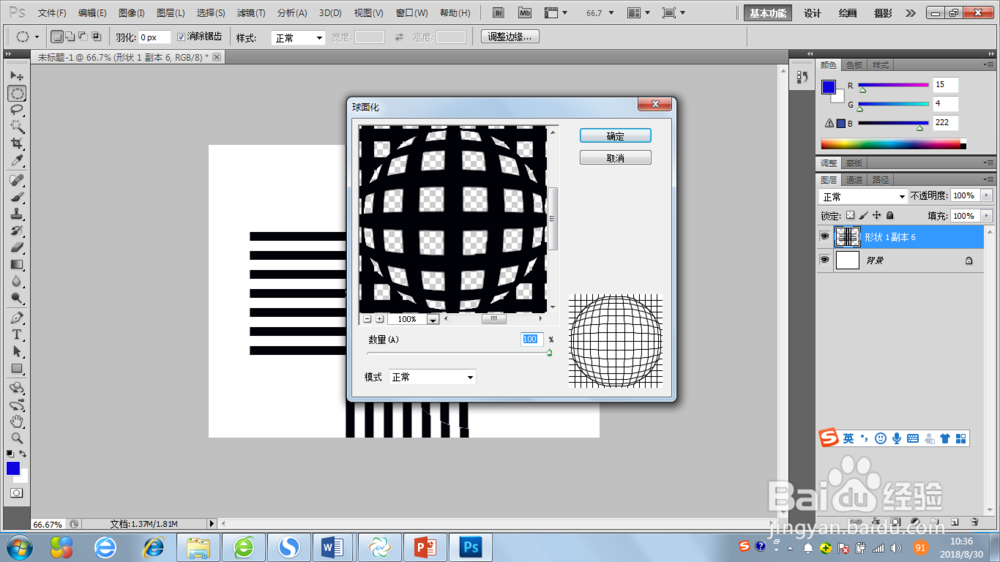This screenshot has width=1000, height=562.
Task: Select the 基本功能 workspace
Action: pyautogui.click(x=768, y=13)
